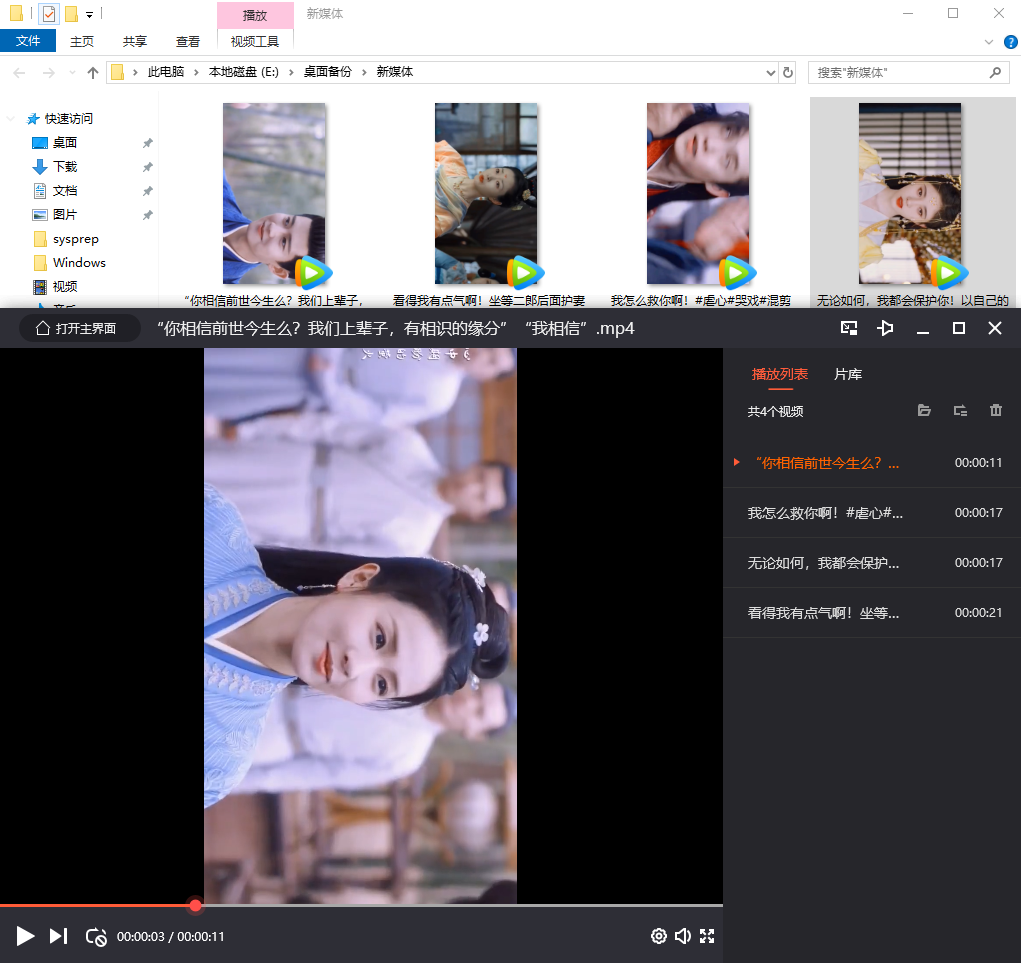The image size is (1021, 963).
Task: Pin the player window on top
Action: pyautogui.click(x=885, y=328)
